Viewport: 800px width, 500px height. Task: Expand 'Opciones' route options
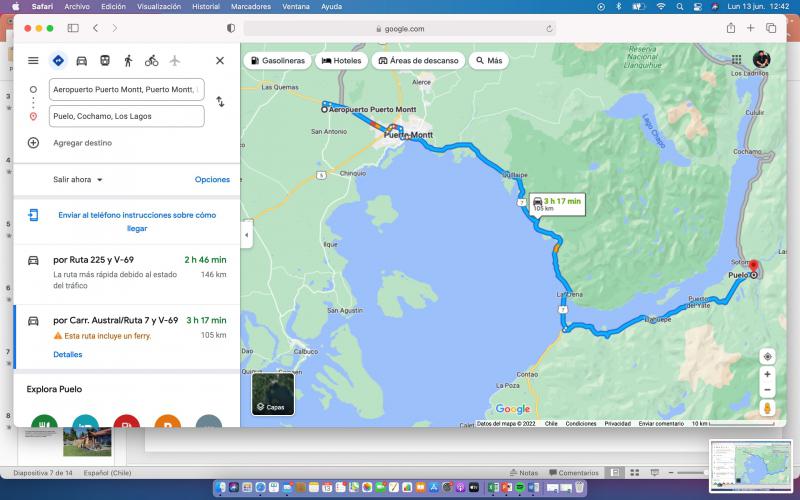coord(212,180)
